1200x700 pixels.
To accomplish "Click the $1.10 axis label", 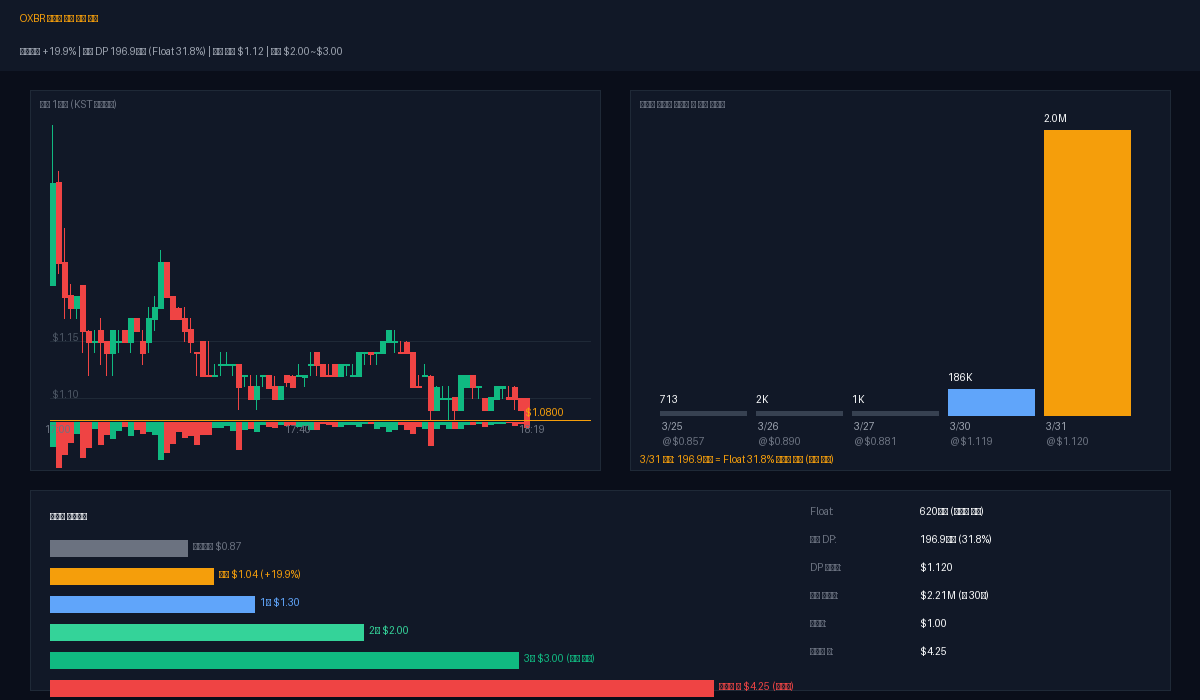I will 65,395.
